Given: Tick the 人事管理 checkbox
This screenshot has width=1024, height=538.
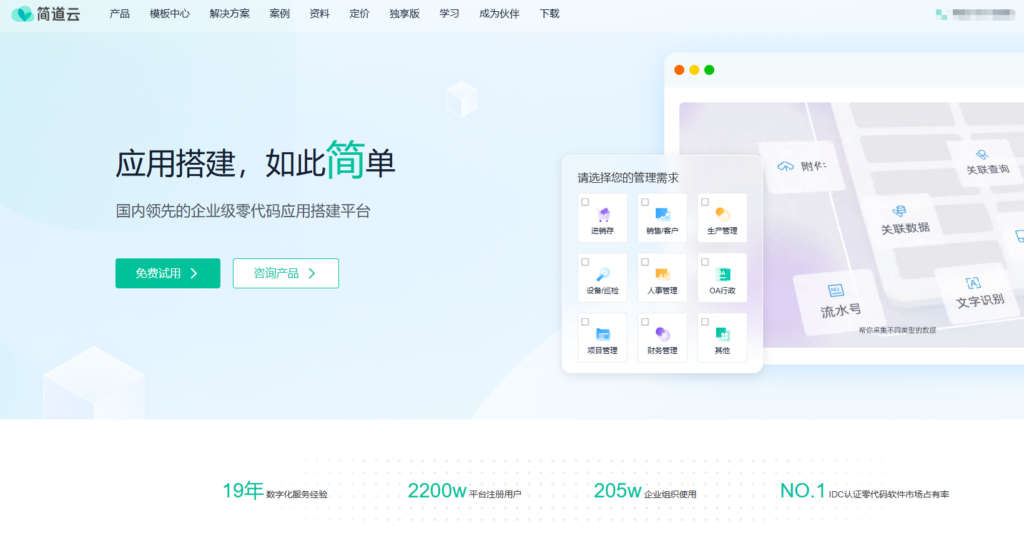Looking at the screenshot, I should [x=645, y=262].
